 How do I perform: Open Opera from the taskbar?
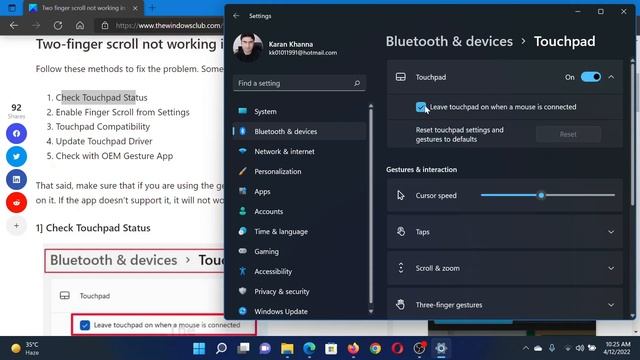[398, 348]
